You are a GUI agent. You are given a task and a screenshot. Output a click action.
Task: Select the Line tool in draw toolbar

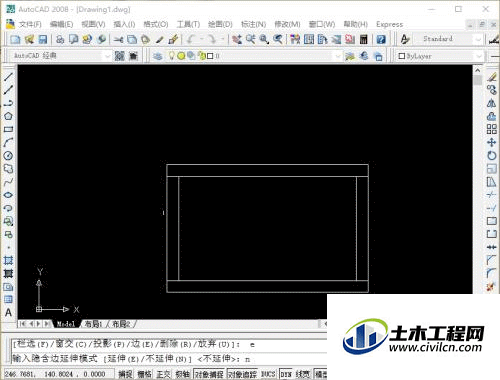[x=8, y=77]
